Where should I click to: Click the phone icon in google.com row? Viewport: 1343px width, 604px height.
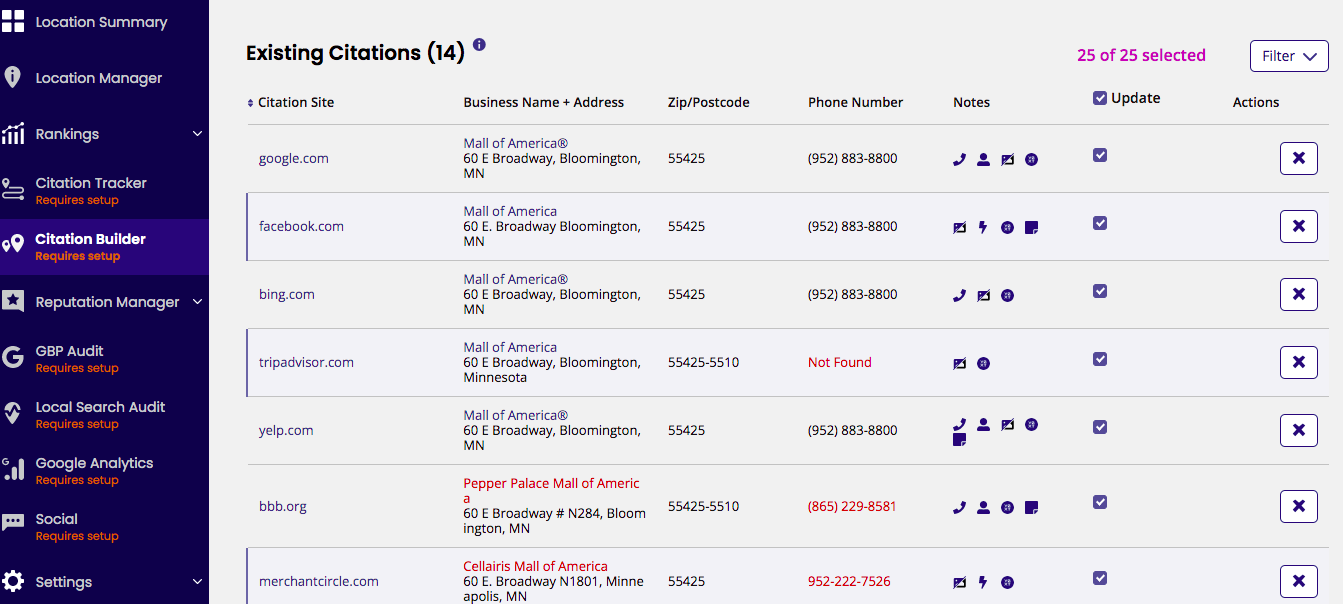pos(959,159)
